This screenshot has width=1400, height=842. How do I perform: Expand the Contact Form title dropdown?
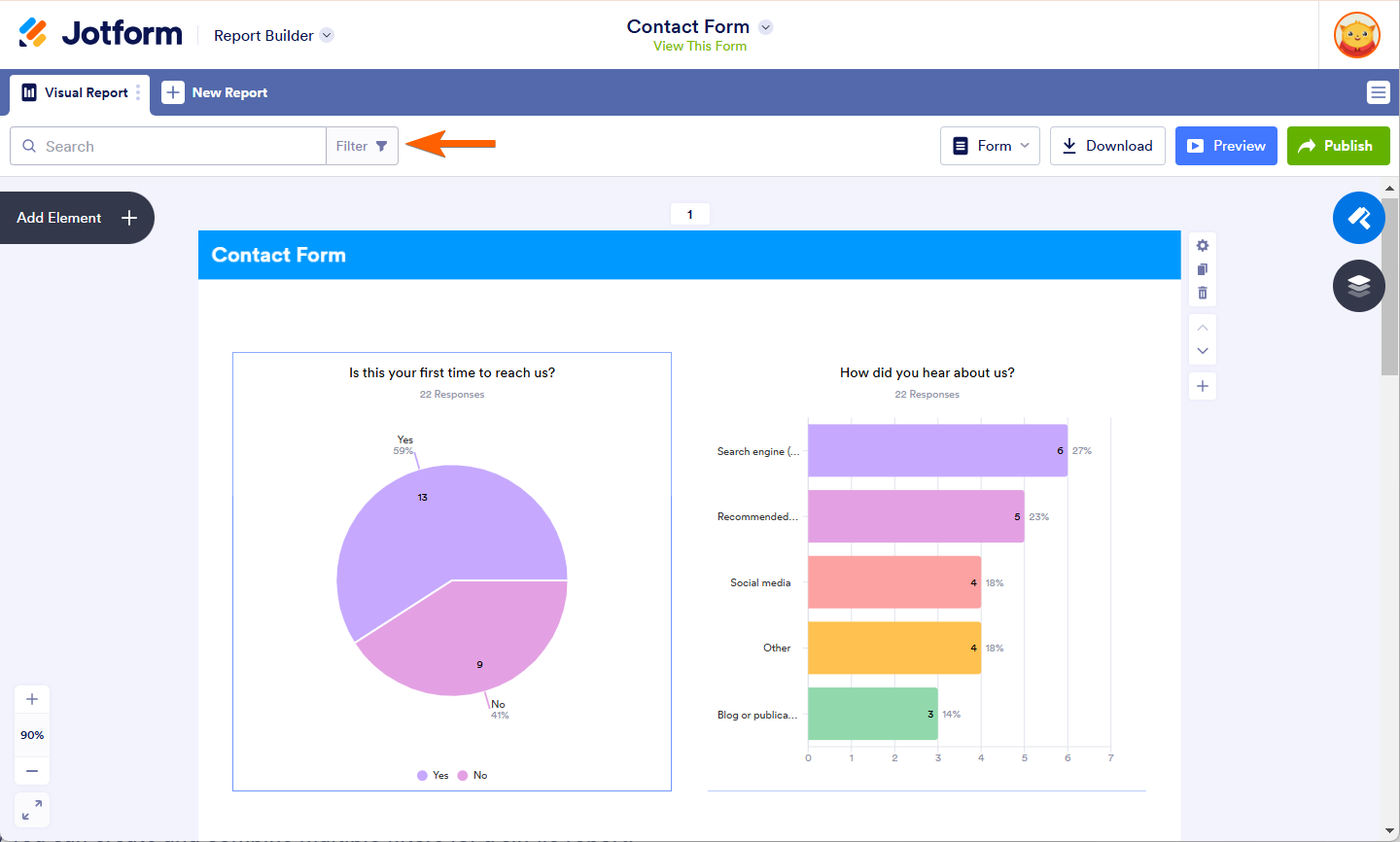point(766,27)
